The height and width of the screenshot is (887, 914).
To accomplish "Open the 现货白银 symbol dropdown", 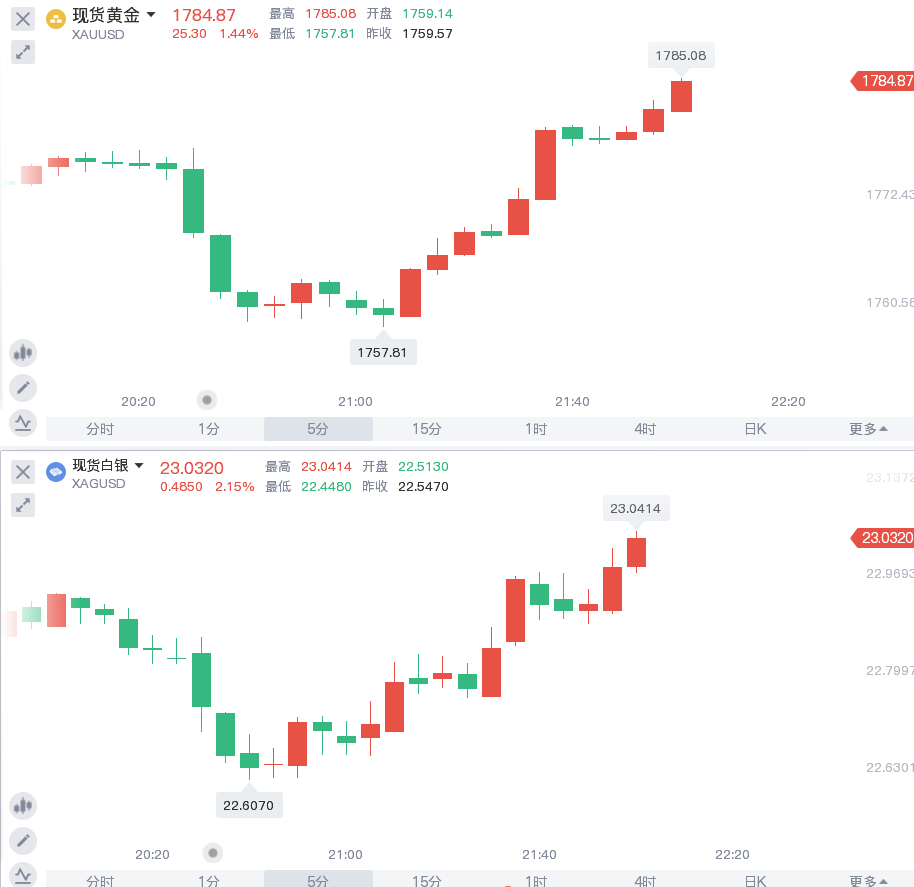I will [139, 465].
